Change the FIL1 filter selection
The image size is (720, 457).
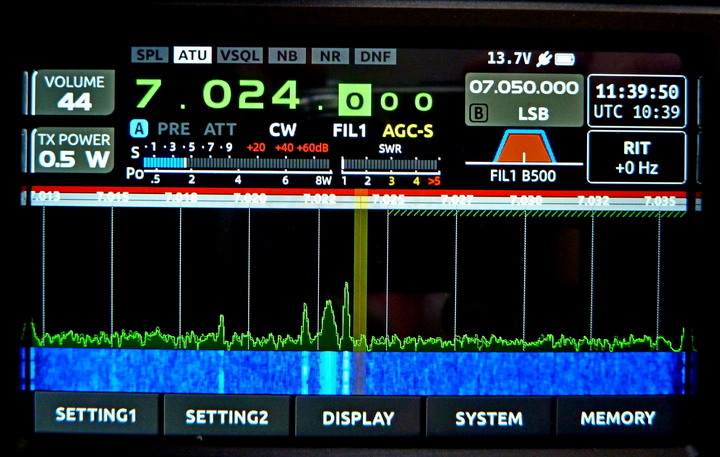click(x=349, y=131)
